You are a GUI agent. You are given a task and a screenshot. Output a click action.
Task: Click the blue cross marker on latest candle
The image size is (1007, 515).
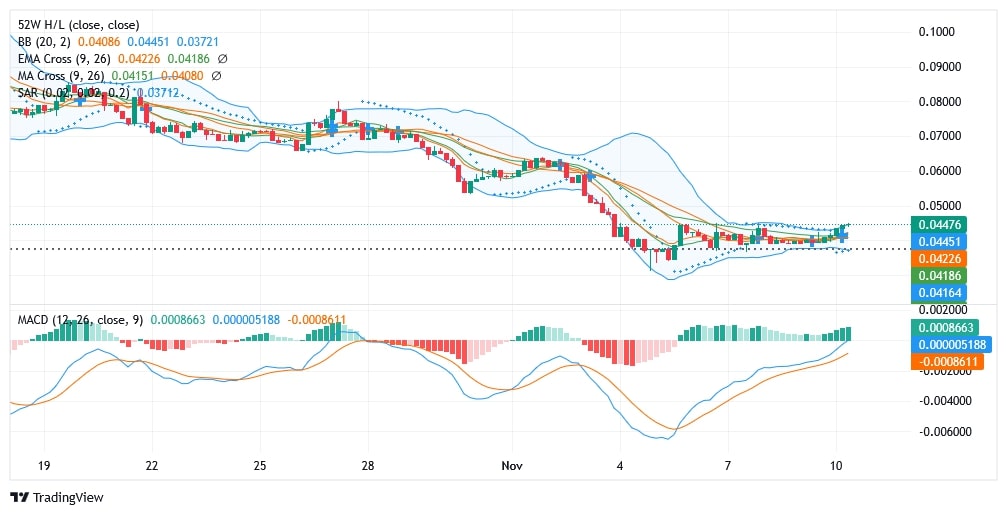(843, 235)
